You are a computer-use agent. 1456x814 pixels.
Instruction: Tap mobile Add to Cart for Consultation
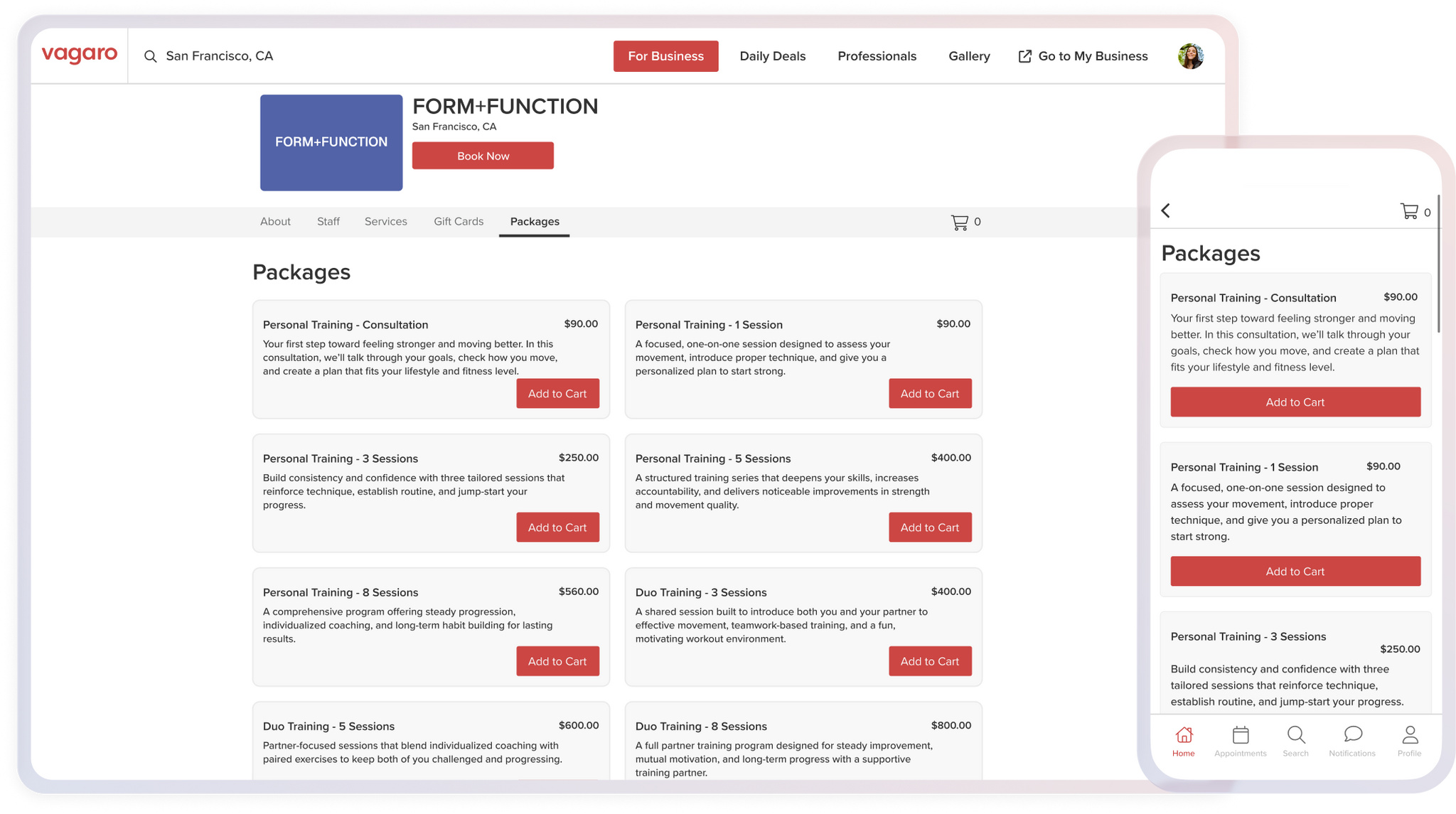tap(1295, 402)
